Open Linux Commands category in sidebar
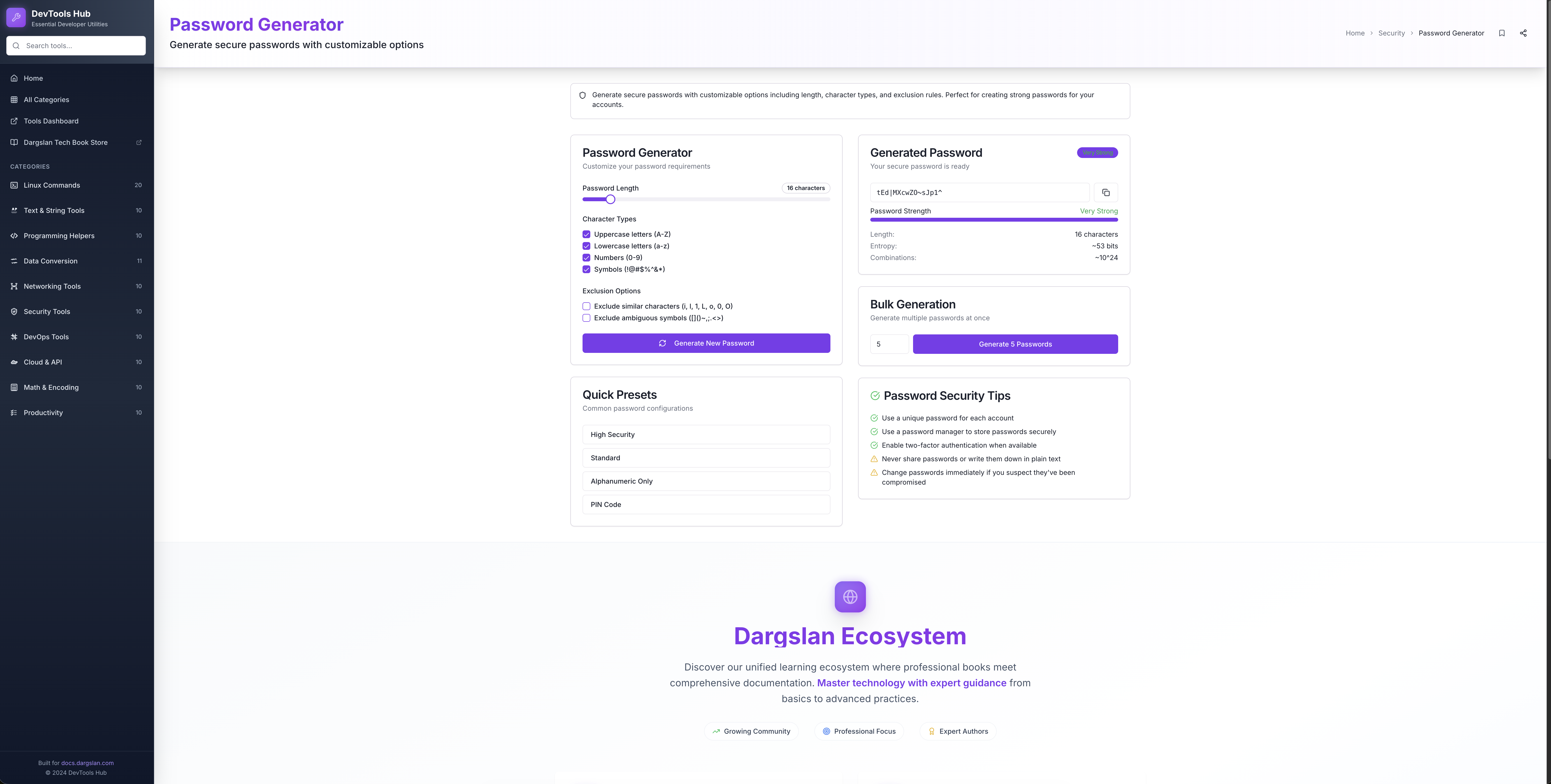Image resolution: width=1551 pixels, height=784 pixels. pyautogui.click(x=52, y=185)
